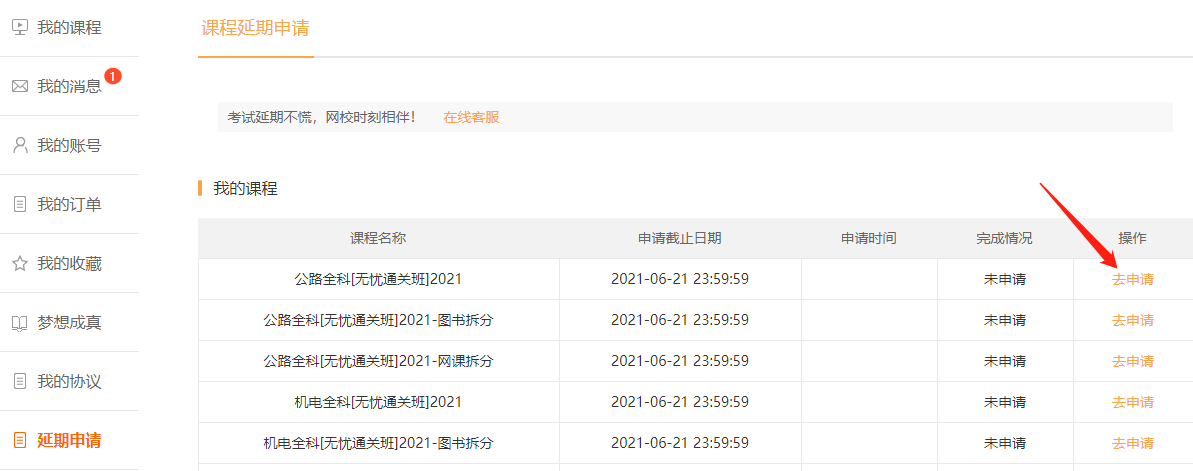Open the 我的消息 sidebar menu item
The image size is (1193, 471).
(x=69, y=86)
